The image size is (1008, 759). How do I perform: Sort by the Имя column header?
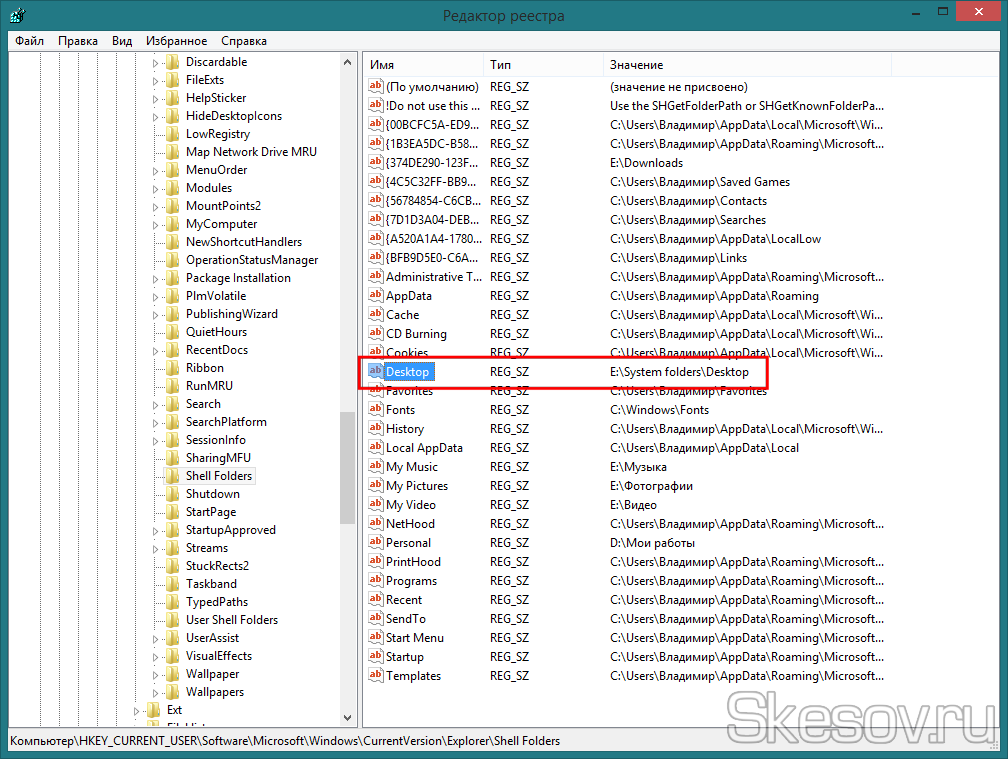(x=422, y=65)
